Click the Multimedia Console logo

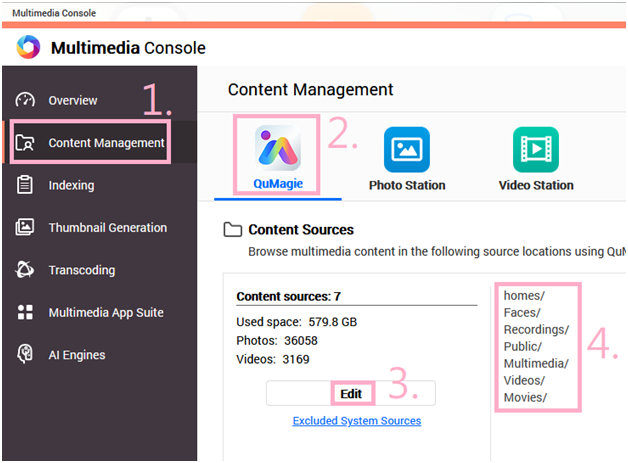pyautogui.click(x=29, y=47)
